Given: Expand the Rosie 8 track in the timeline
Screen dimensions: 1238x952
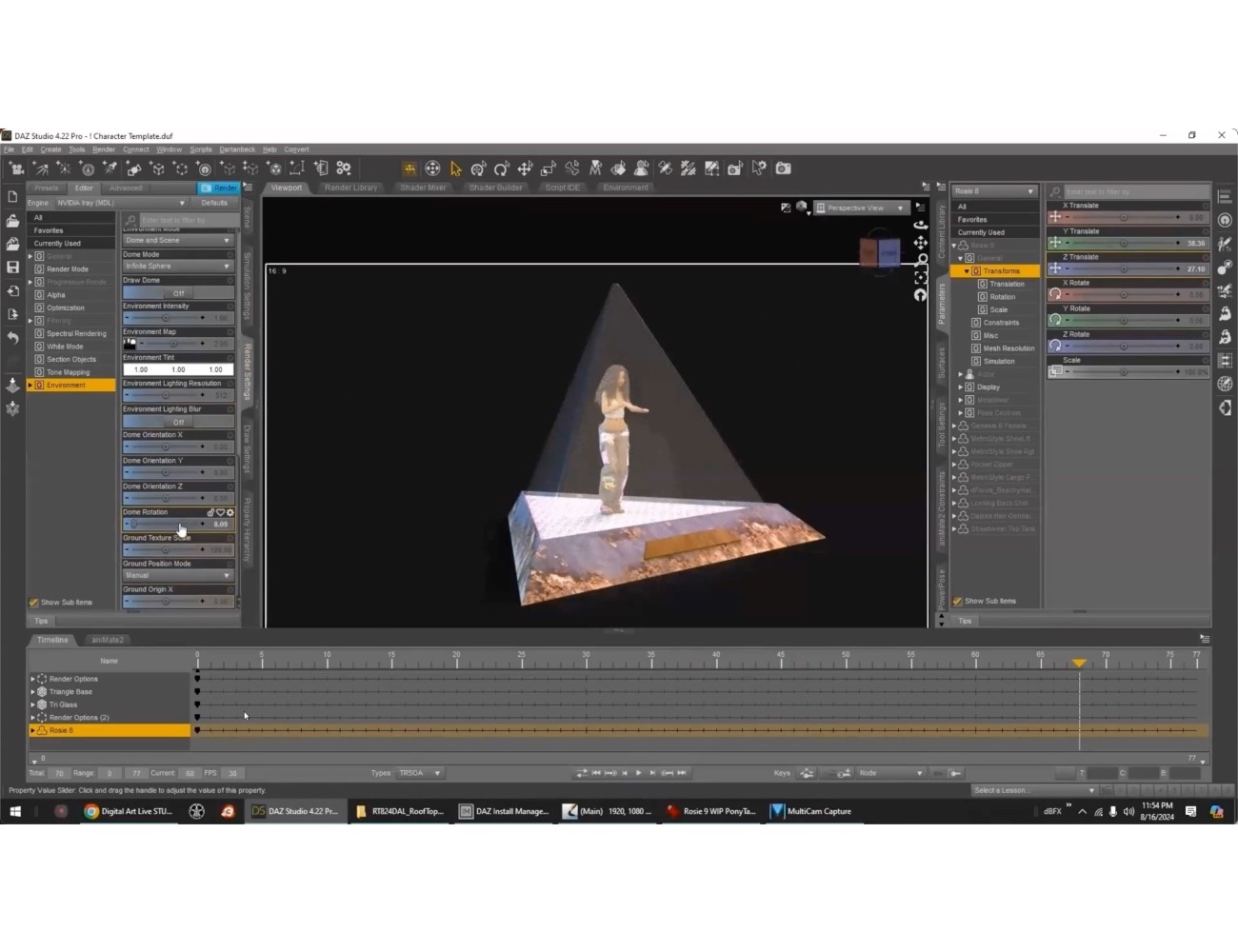Looking at the screenshot, I should click(x=31, y=730).
